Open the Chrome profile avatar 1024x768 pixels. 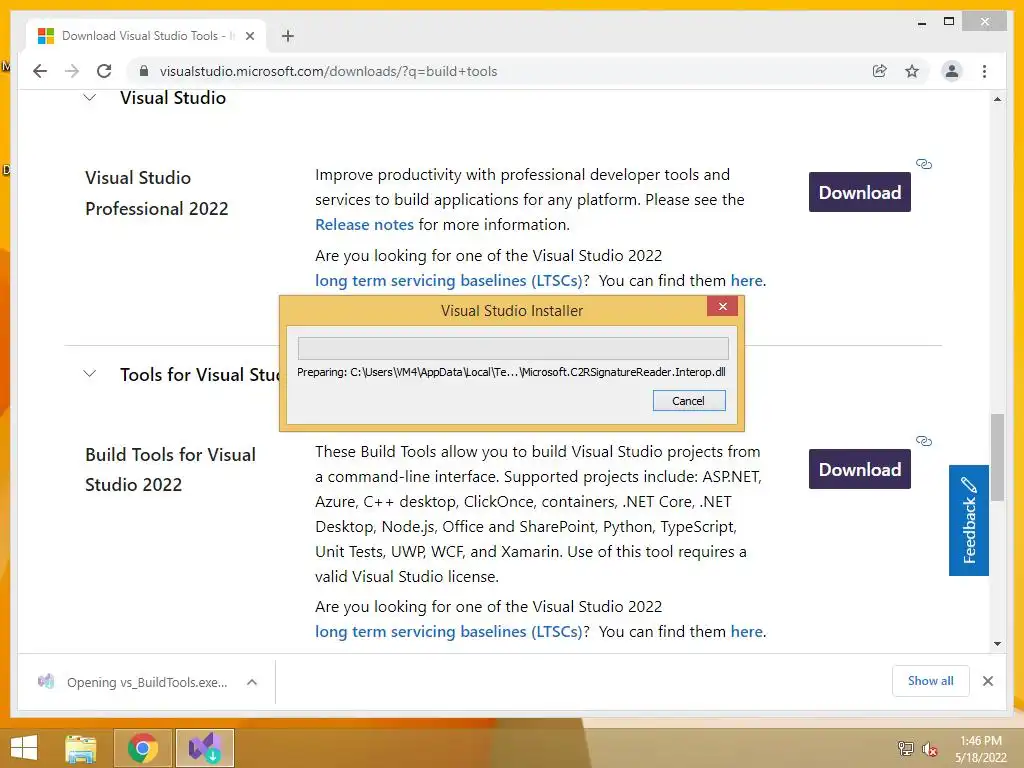(x=952, y=71)
